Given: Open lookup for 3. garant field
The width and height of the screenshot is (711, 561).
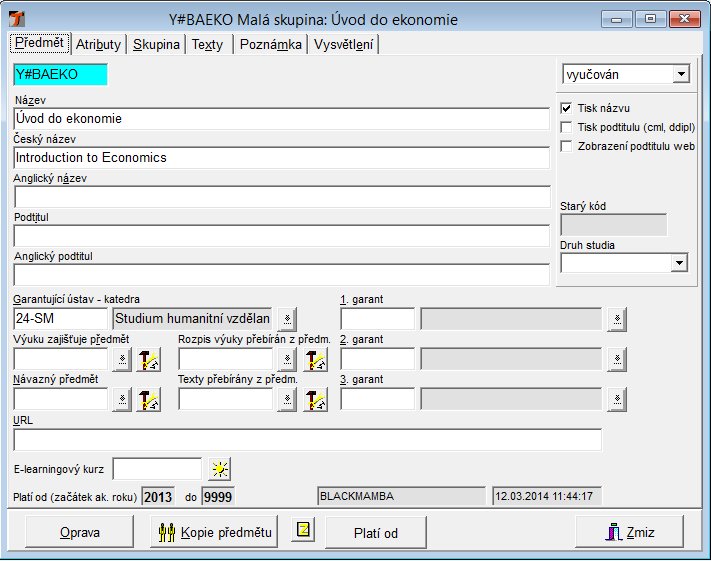Looking at the screenshot, I should pyautogui.click(x=617, y=400).
